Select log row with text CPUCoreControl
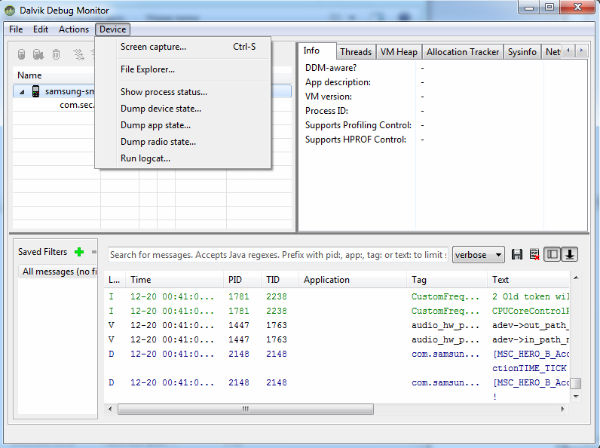 (337, 311)
